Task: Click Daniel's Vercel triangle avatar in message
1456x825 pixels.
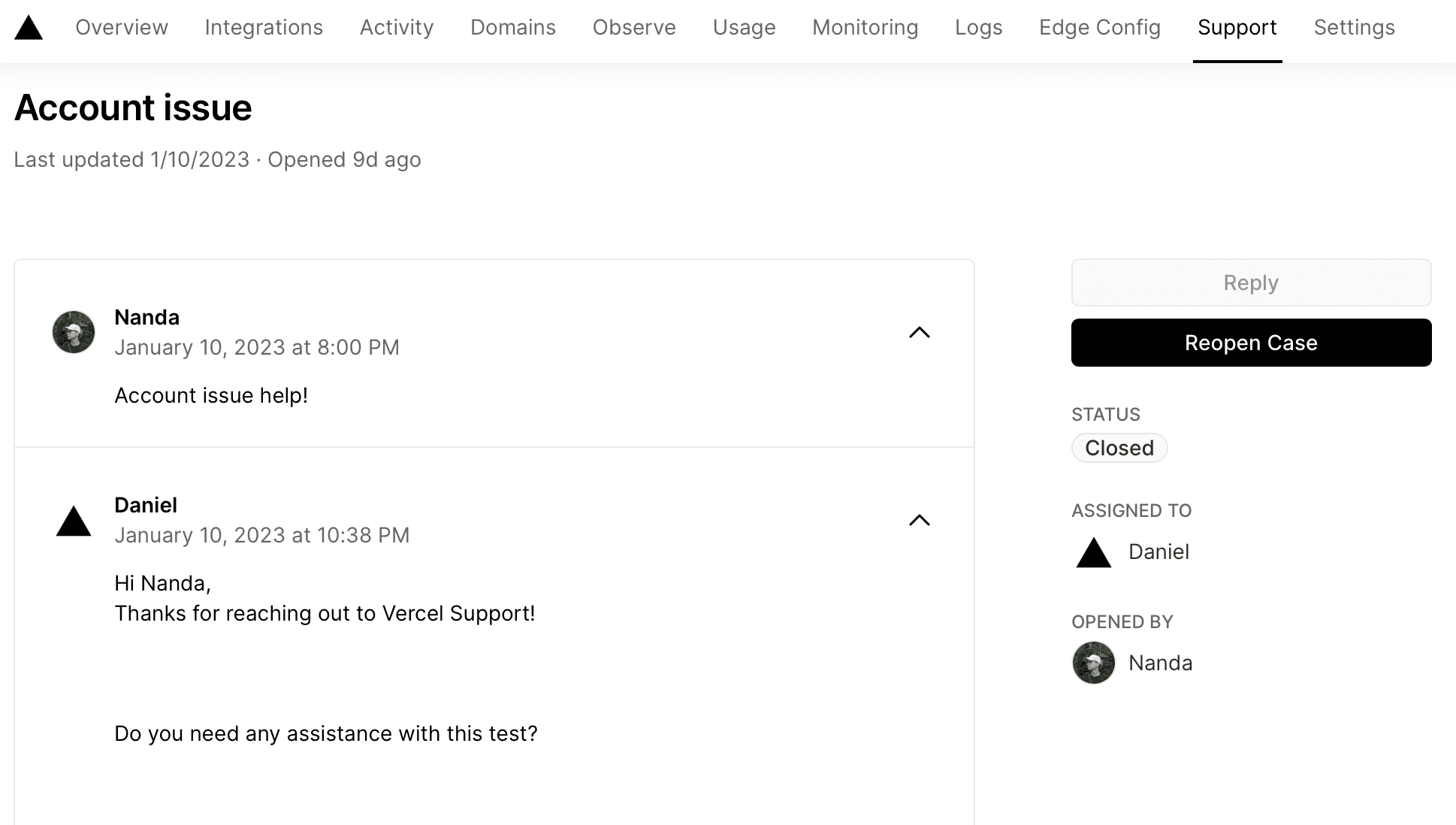Action: point(74,521)
